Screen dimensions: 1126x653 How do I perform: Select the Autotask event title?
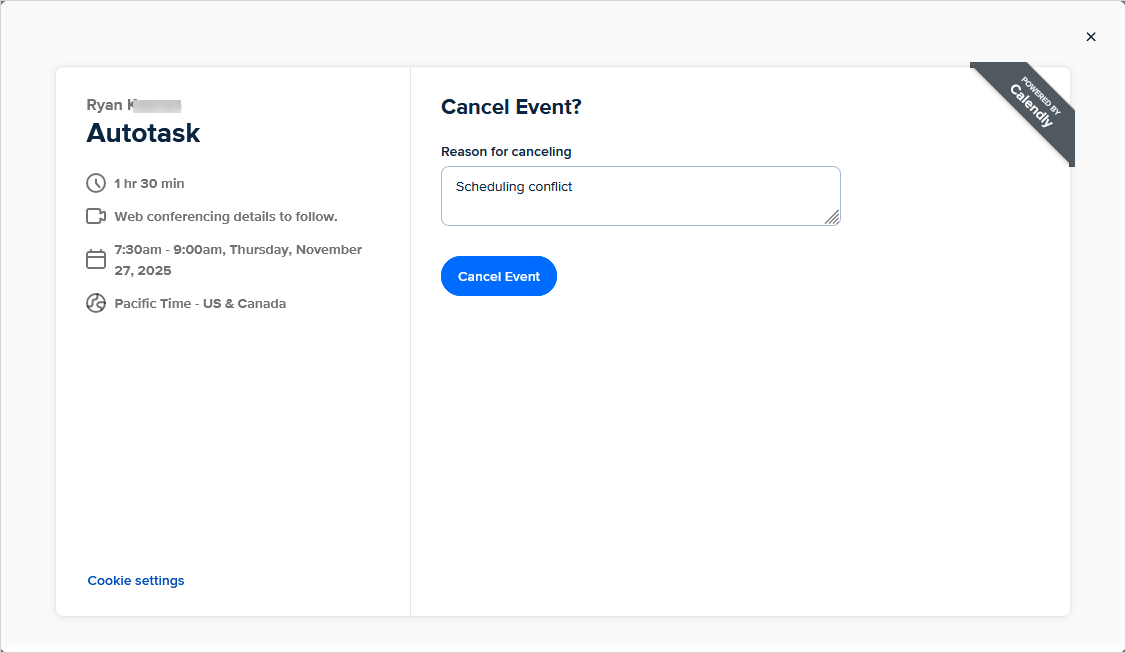point(143,133)
